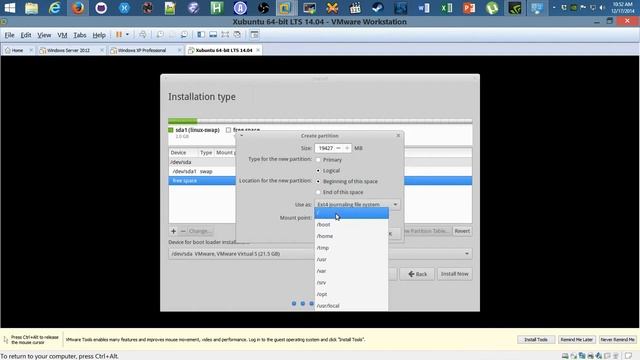The height and width of the screenshot is (360, 640).
Task: Click the Install Tools button
Action: click(x=536, y=339)
